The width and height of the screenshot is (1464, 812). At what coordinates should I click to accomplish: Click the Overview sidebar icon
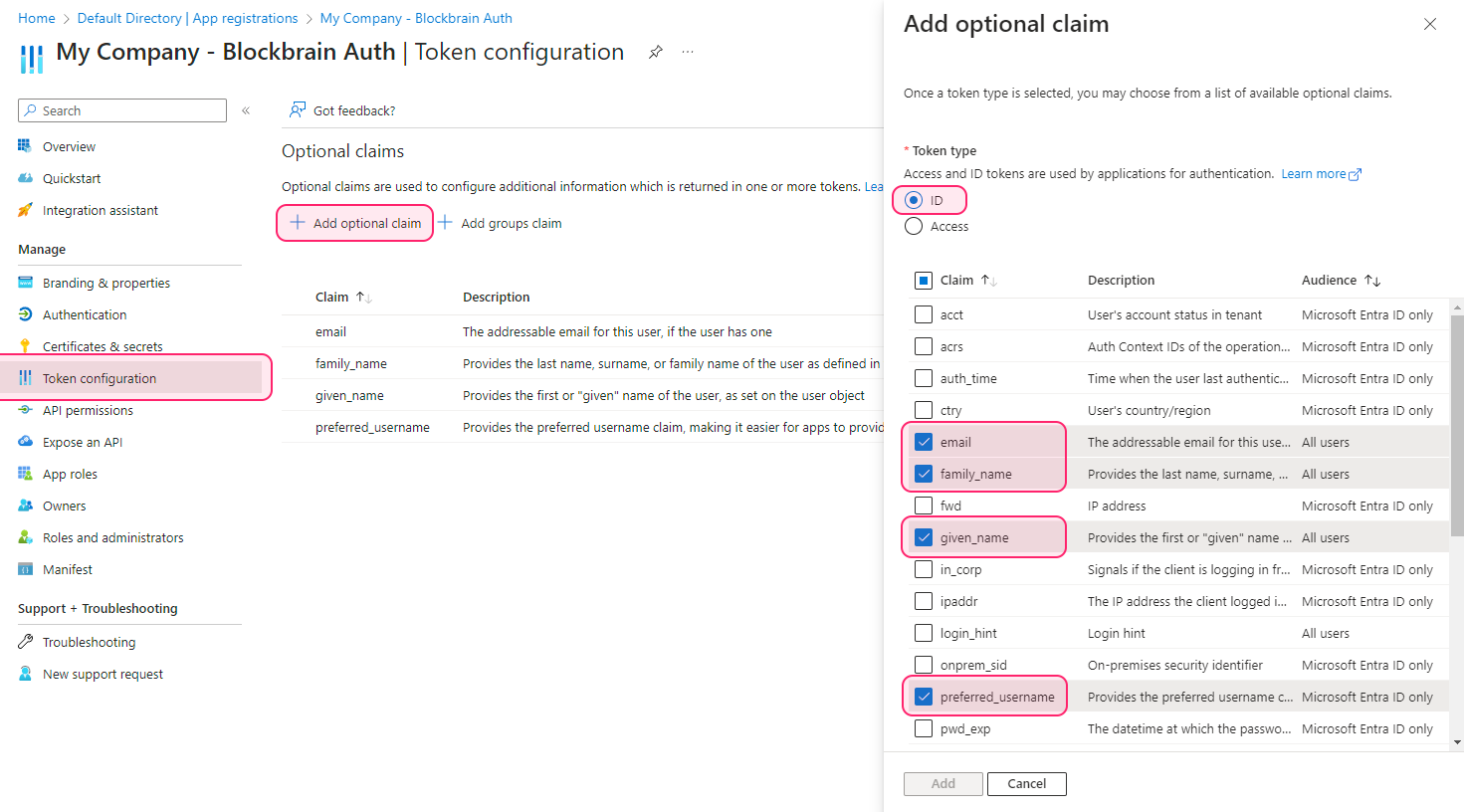[25, 146]
